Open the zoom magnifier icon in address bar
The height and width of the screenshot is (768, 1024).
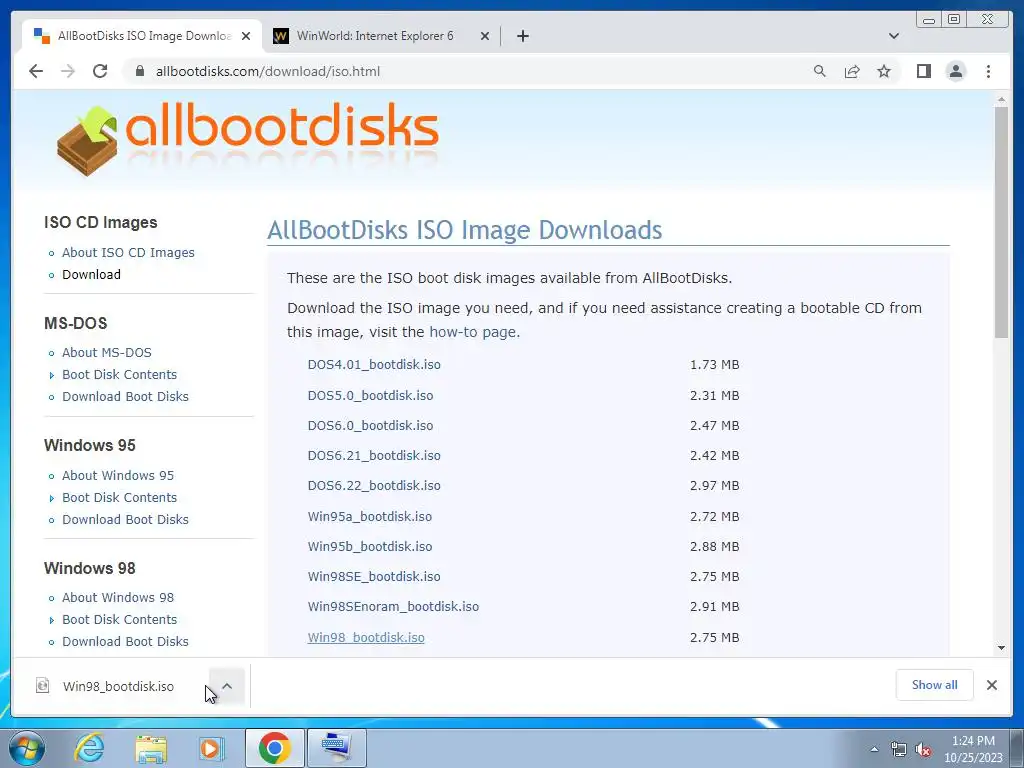tap(820, 71)
